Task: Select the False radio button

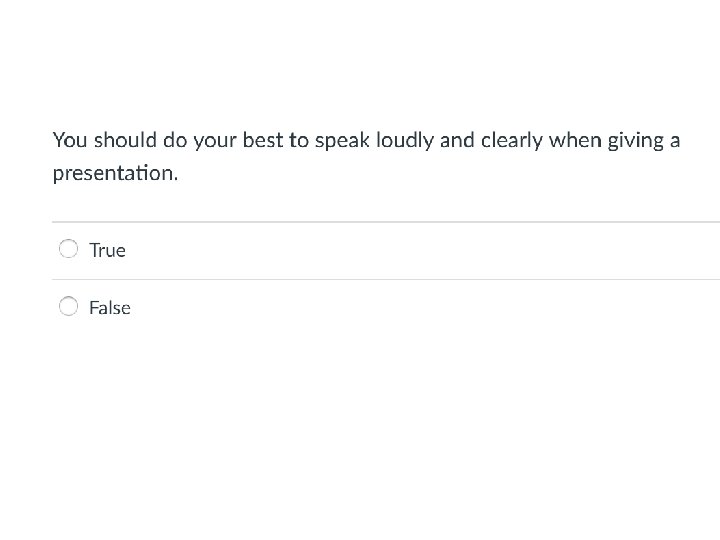Action: 68,306
